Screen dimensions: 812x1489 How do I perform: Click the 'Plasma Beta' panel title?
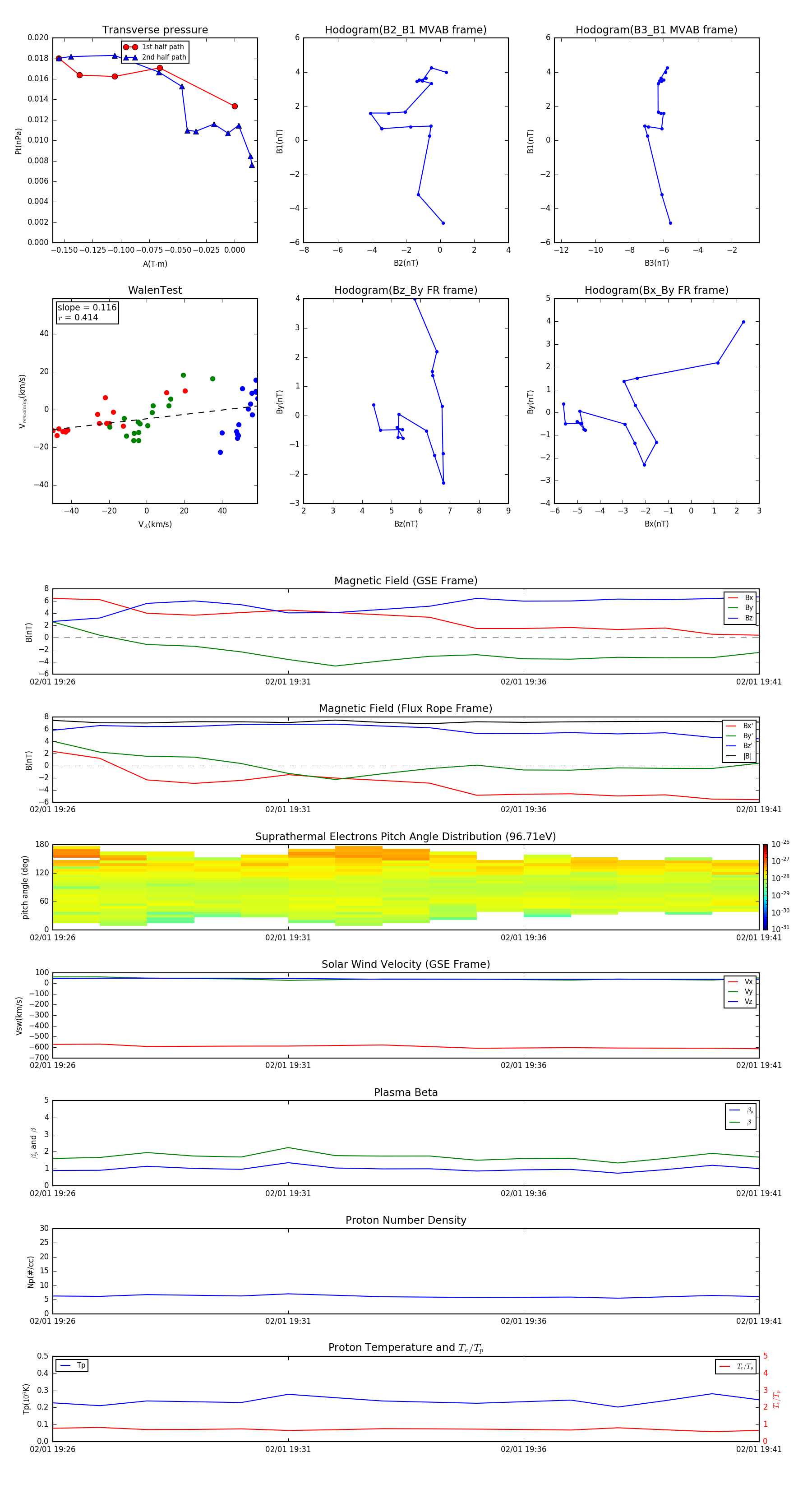click(x=406, y=1092)
